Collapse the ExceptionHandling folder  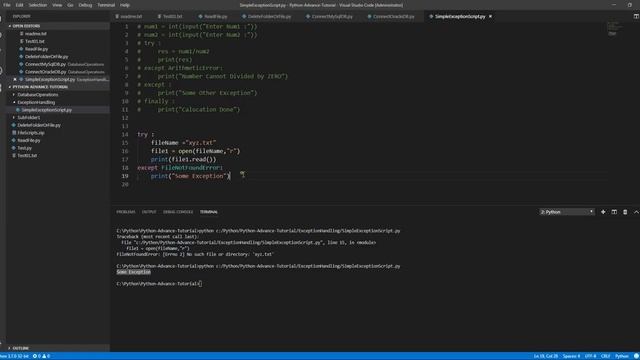click(36, 102)
